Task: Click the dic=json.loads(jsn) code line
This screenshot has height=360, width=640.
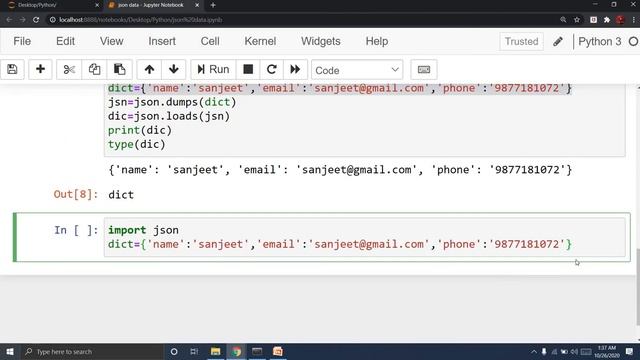Action: point(169,116)
